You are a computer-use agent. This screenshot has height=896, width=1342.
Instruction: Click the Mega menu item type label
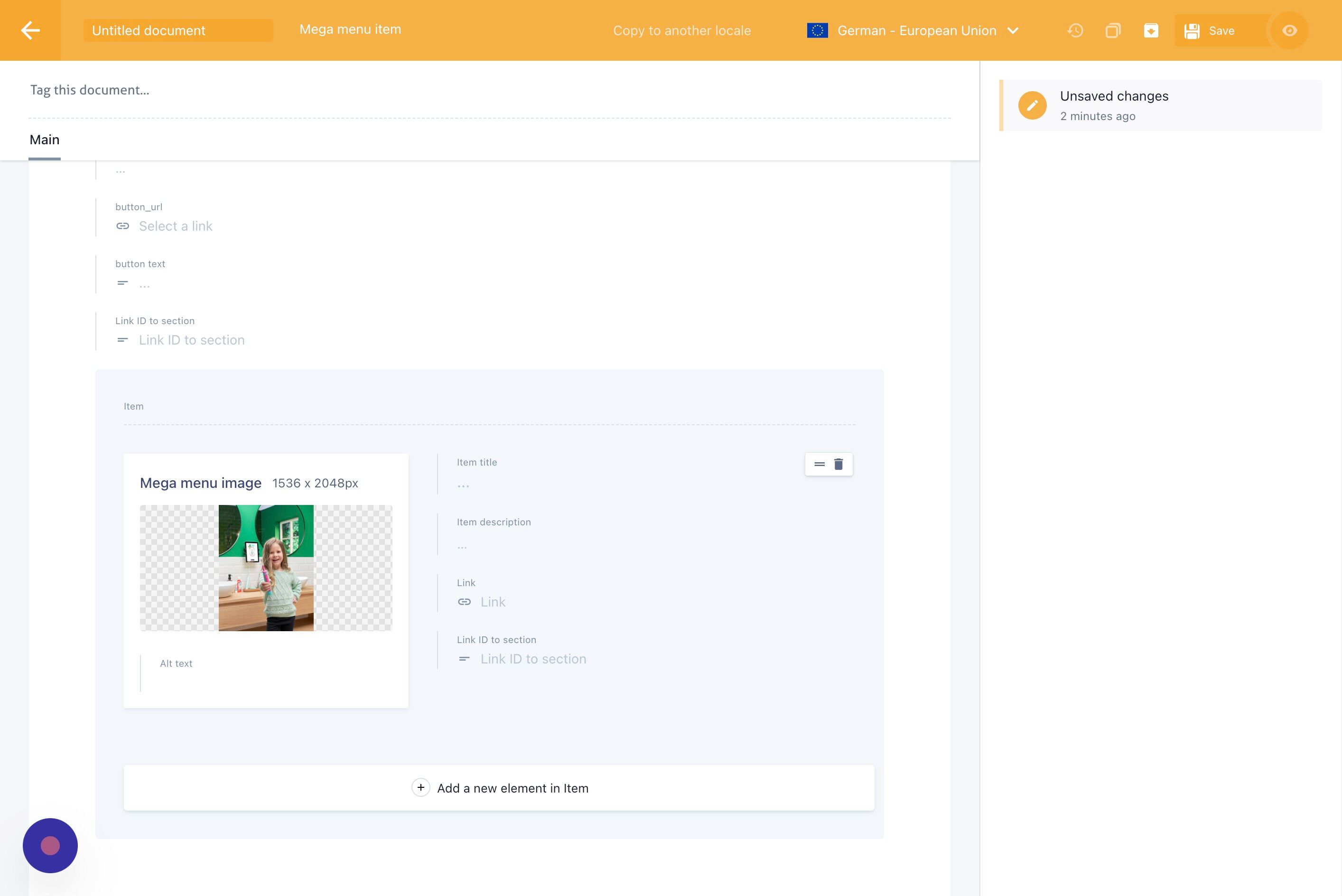coord(350,29)
